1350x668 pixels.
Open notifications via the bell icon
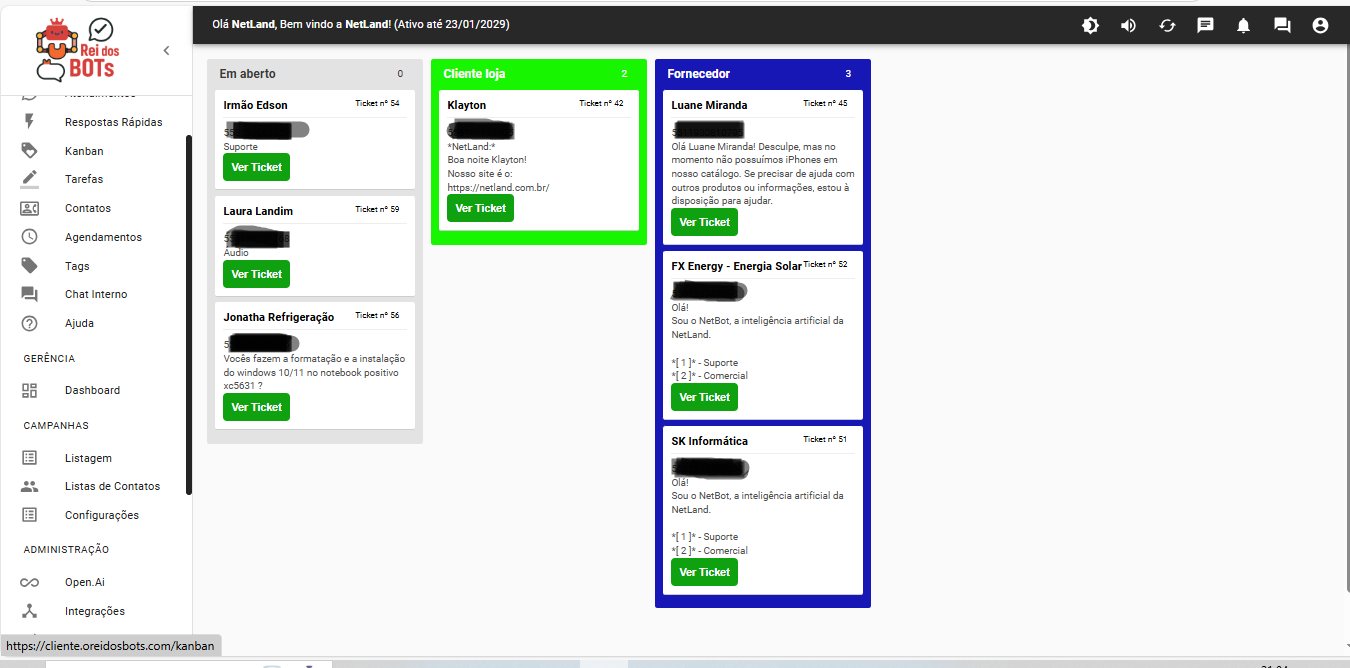[1243, 25]
